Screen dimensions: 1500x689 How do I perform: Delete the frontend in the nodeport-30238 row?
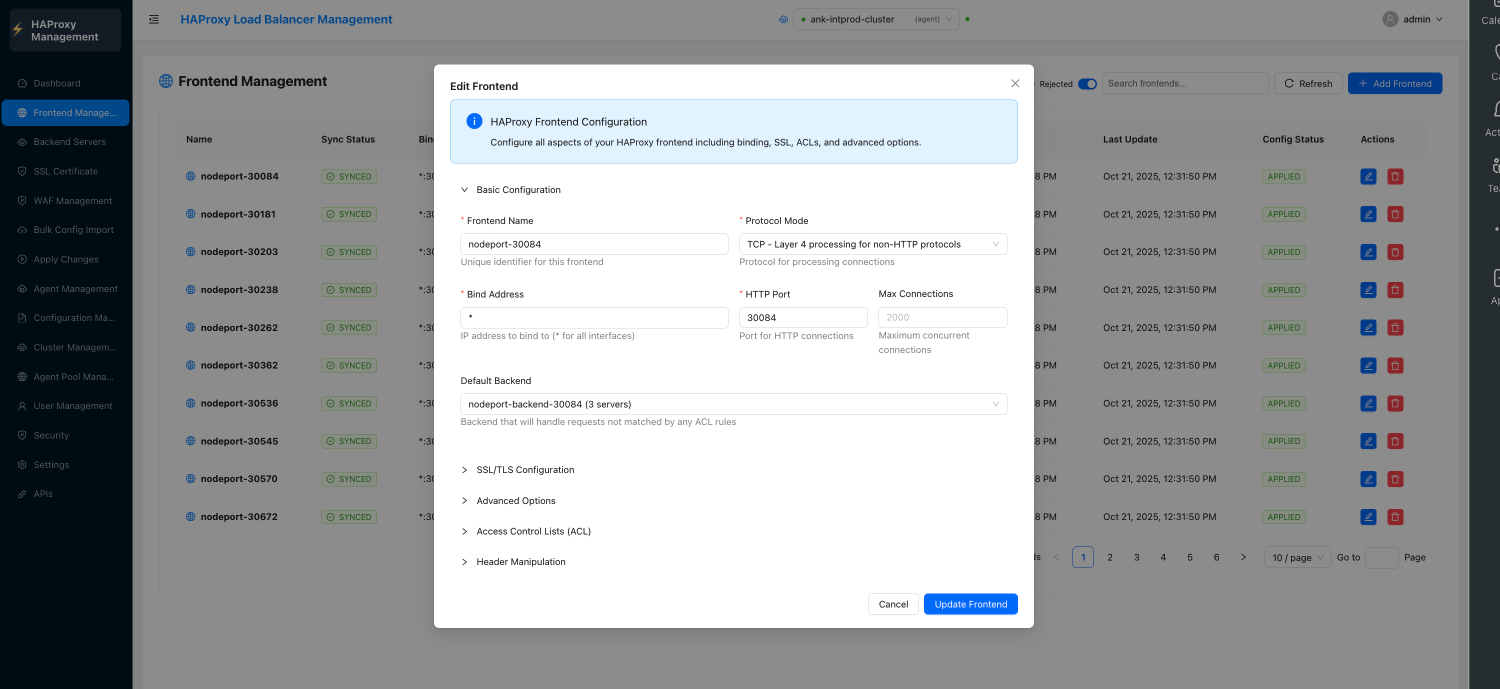tap(1395, 290)
